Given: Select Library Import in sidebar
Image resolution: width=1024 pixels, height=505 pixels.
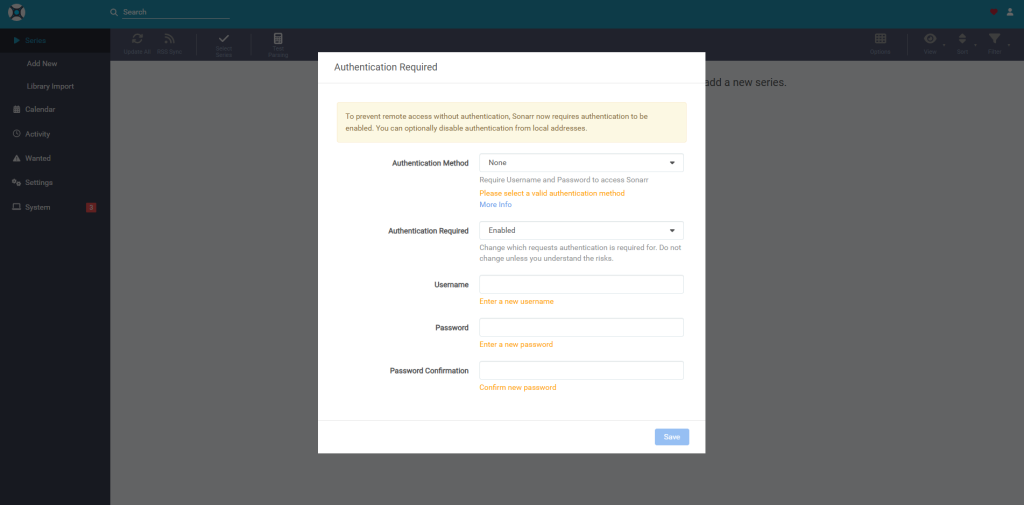Looking at the screenshot, I should coord(50,86).
